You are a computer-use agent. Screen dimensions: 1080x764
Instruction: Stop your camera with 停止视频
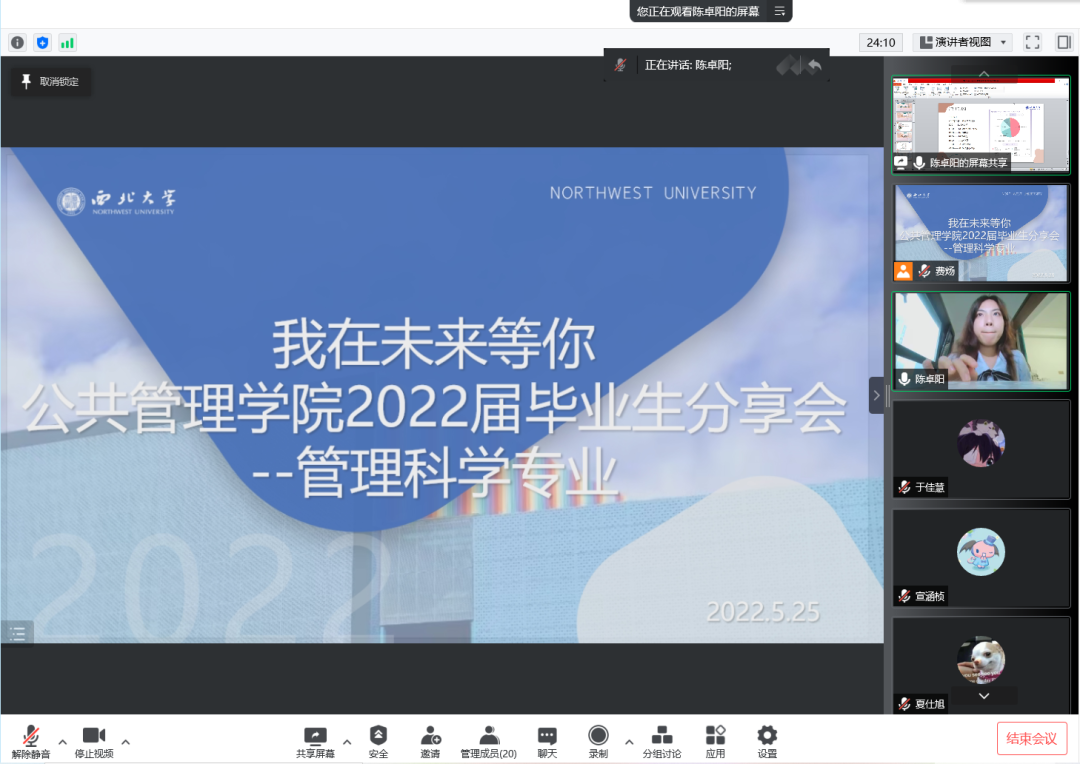click(95, 740)
